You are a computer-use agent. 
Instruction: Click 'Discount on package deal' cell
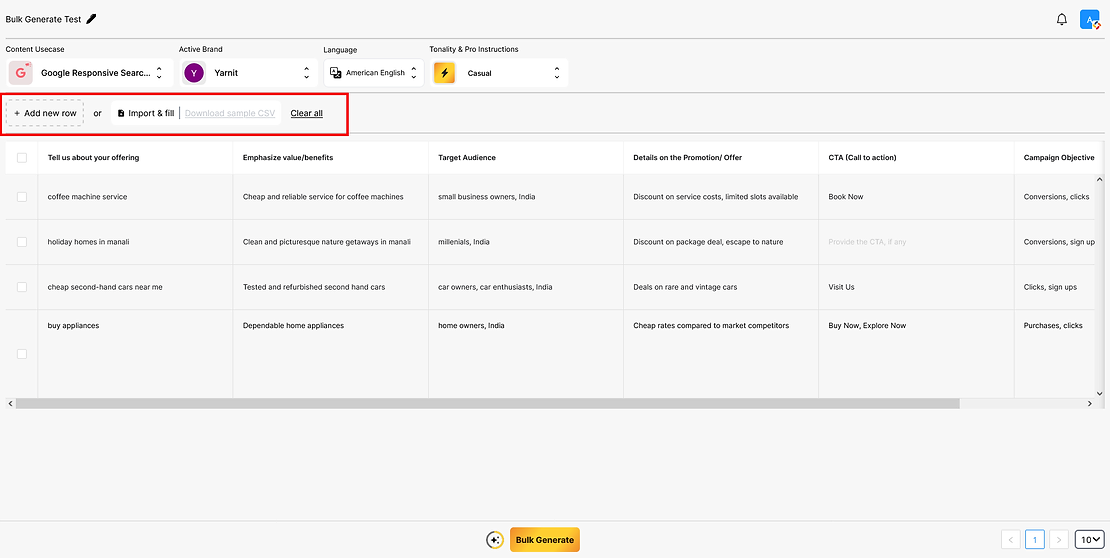click(721, 242)
